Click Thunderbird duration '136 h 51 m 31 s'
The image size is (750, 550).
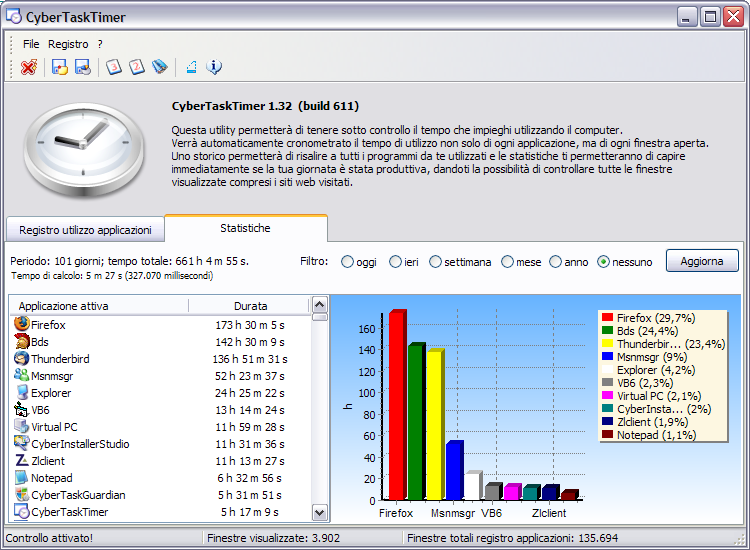click(x=250, y=359)
